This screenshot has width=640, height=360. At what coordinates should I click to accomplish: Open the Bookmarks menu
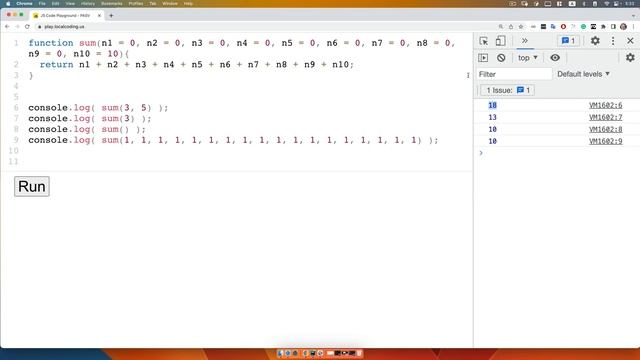[x=111, y=3]
